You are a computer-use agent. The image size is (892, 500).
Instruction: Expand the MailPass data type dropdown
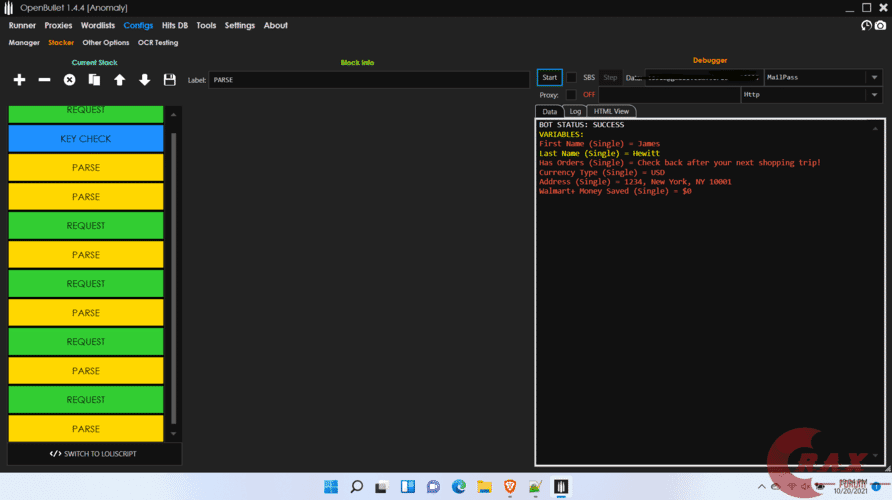(874, 77)
